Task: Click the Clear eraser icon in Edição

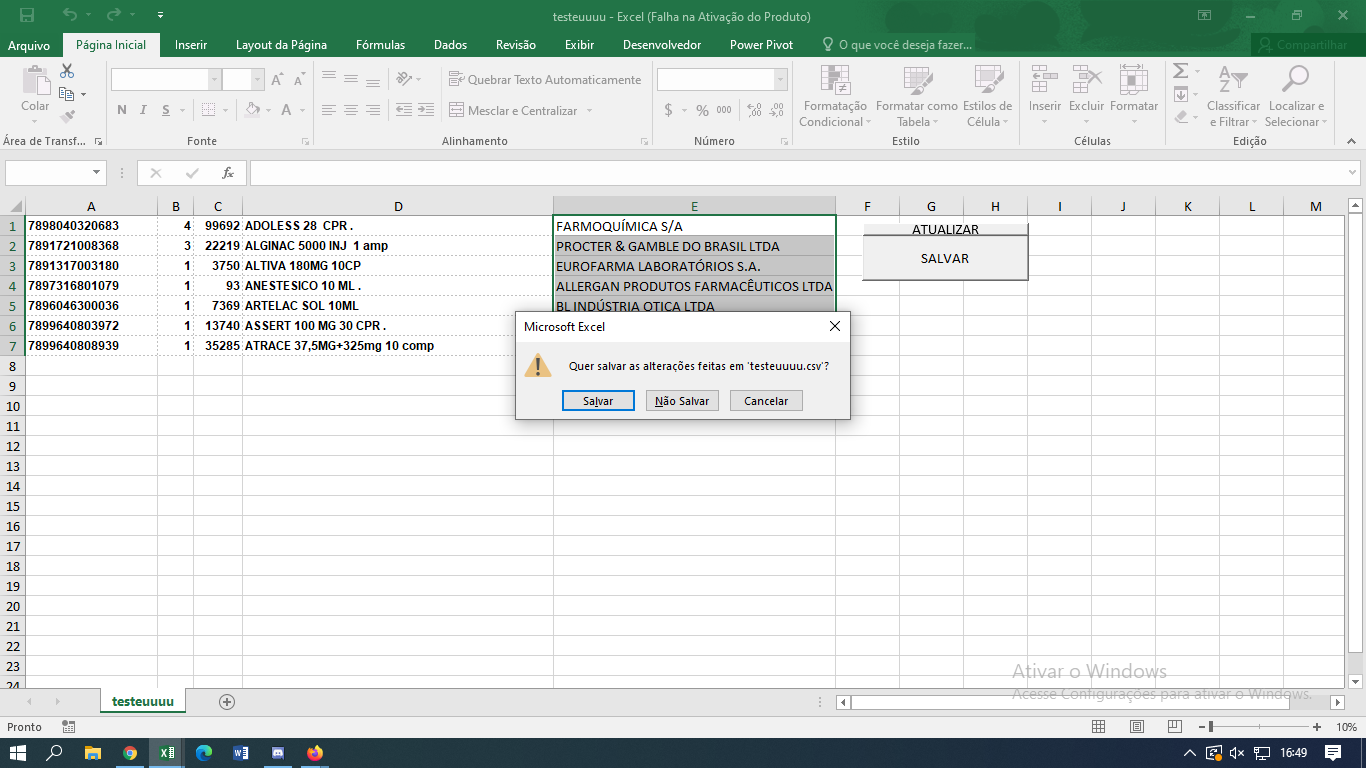Action: click(x=1180, y=117)
